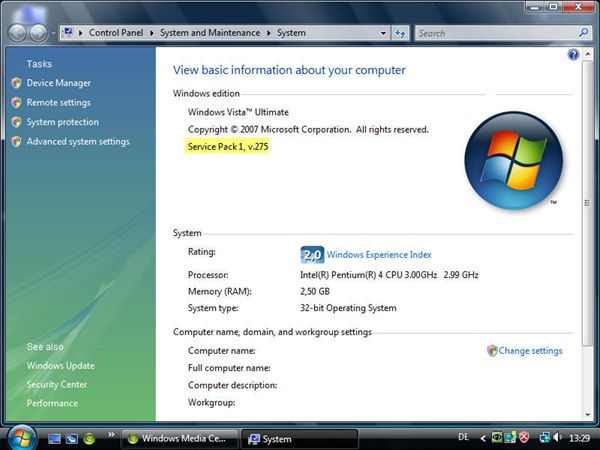Image resolution: width=600 pixels, height=450 pixels.
Task: Click the shield icon beside Advanced system settings
Action: pos(16,142)
